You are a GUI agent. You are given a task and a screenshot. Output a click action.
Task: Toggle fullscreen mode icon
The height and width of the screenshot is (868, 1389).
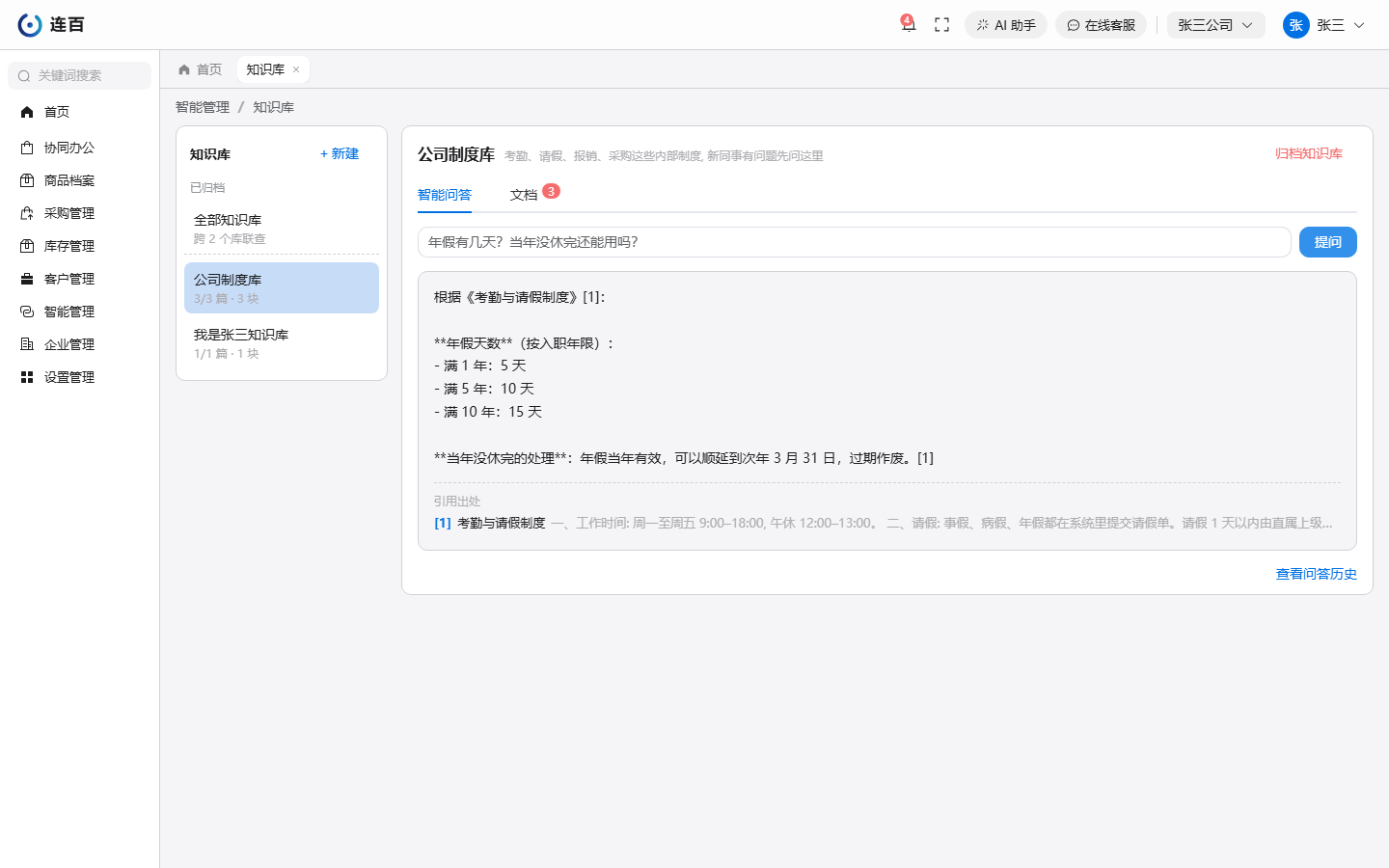pyautogui.click(x=942, y=25)
